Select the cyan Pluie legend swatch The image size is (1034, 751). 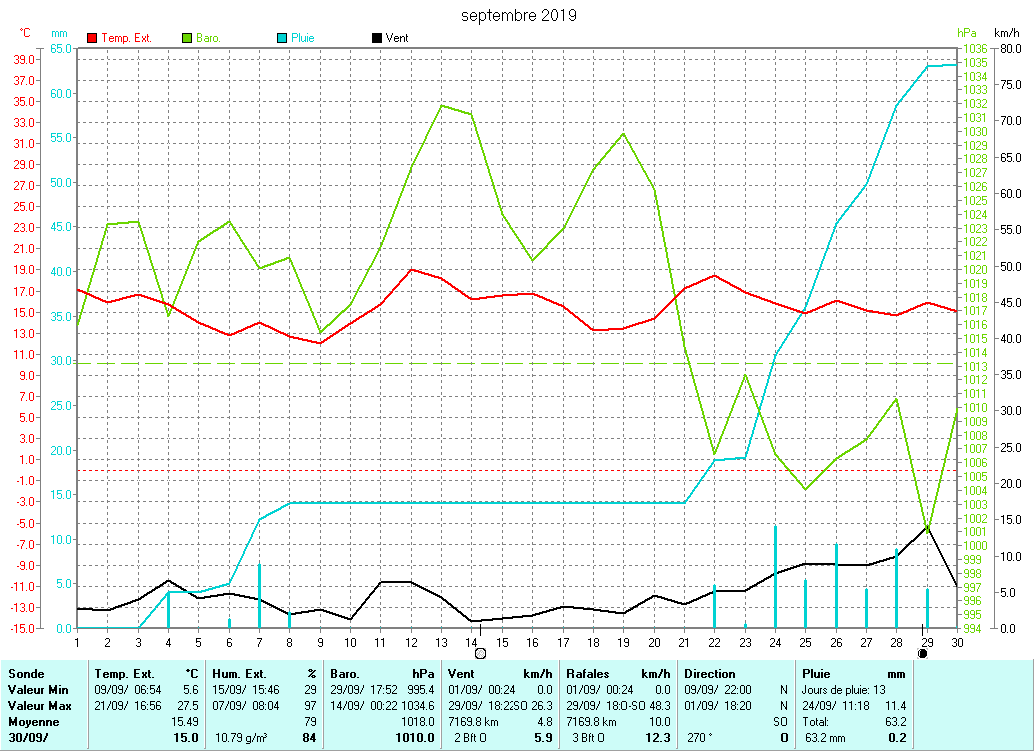tap(282, 38)
